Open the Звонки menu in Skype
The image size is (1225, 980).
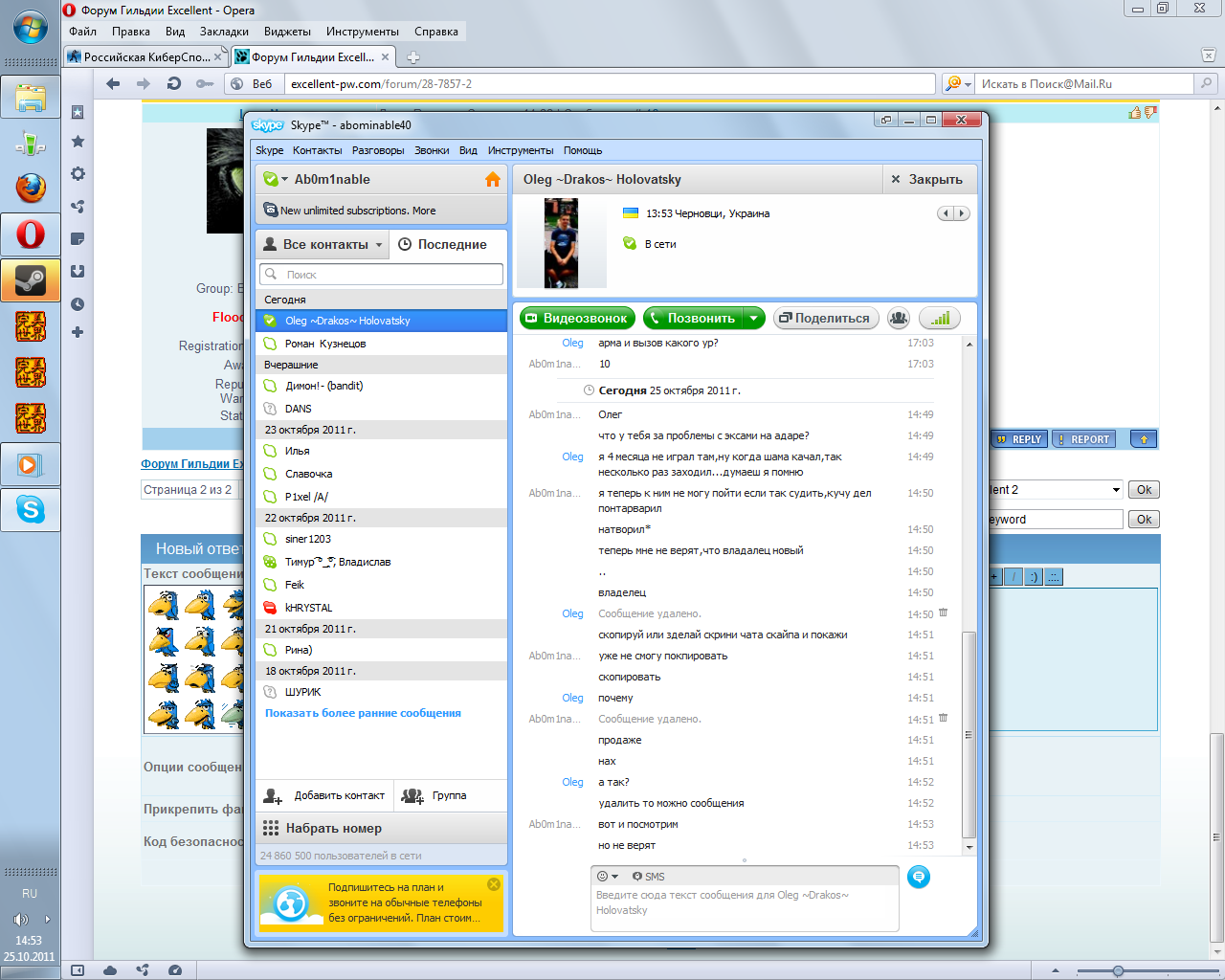432,150
